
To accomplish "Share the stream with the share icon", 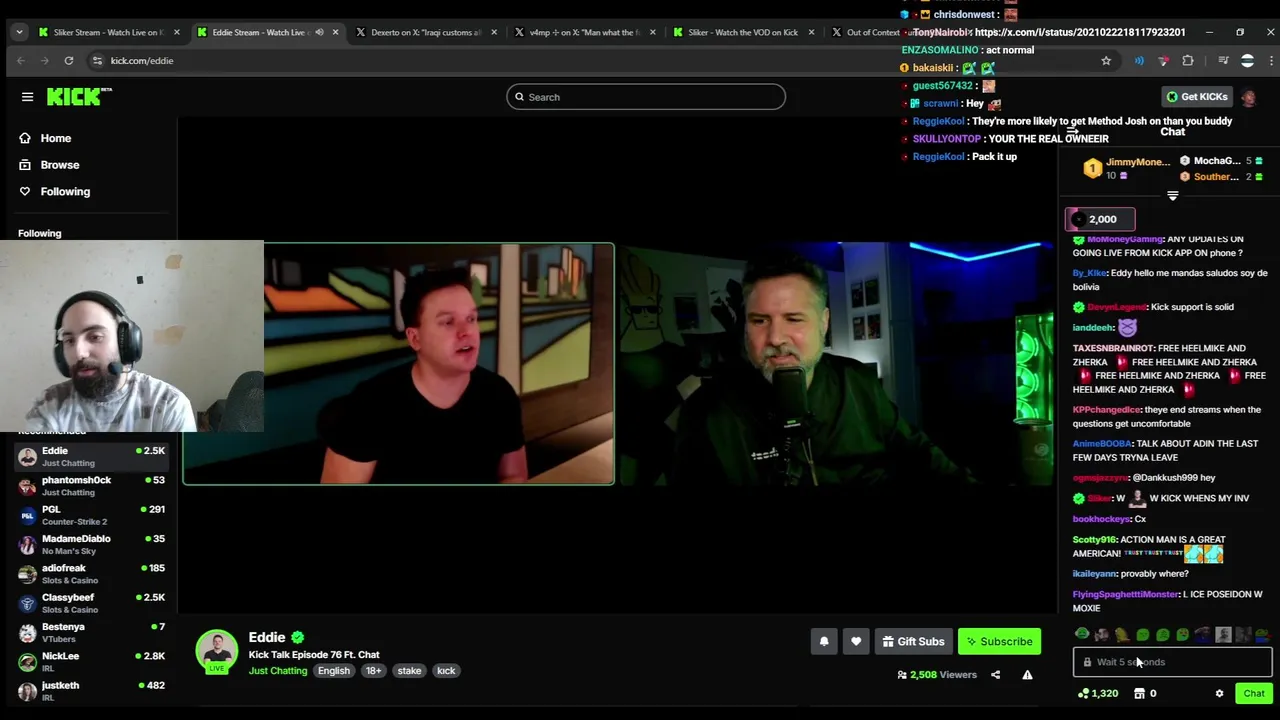I will [x=995, y=675].
